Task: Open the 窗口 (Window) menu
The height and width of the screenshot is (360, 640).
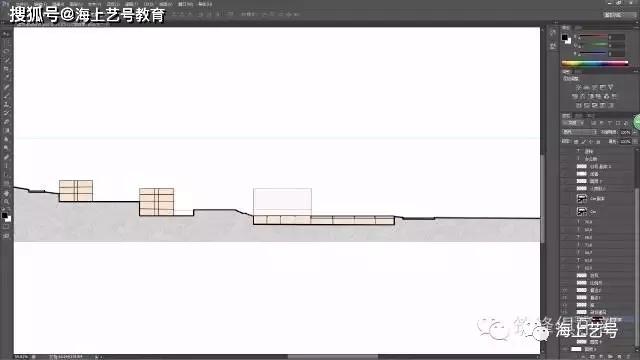Action: [x=185, y=4]
